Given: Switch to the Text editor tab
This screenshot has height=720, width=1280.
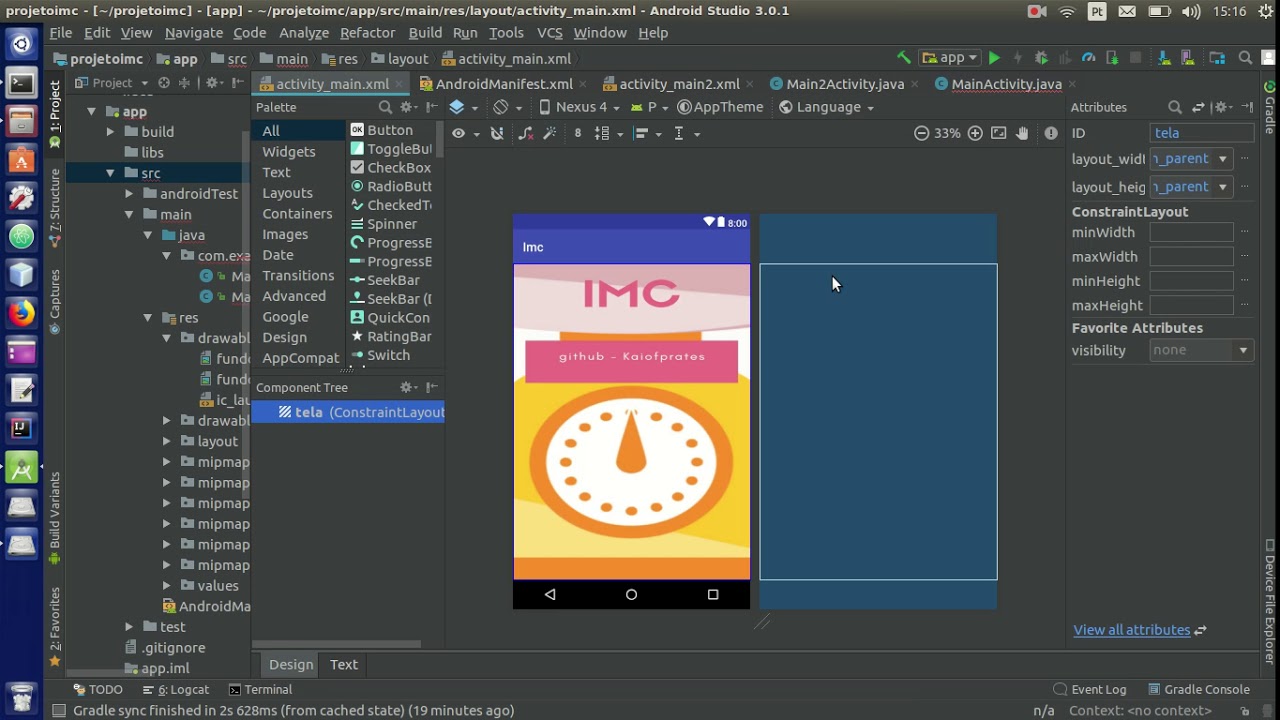Looking at the screenshot, I should pyautogui.click(x=344, y=664).
